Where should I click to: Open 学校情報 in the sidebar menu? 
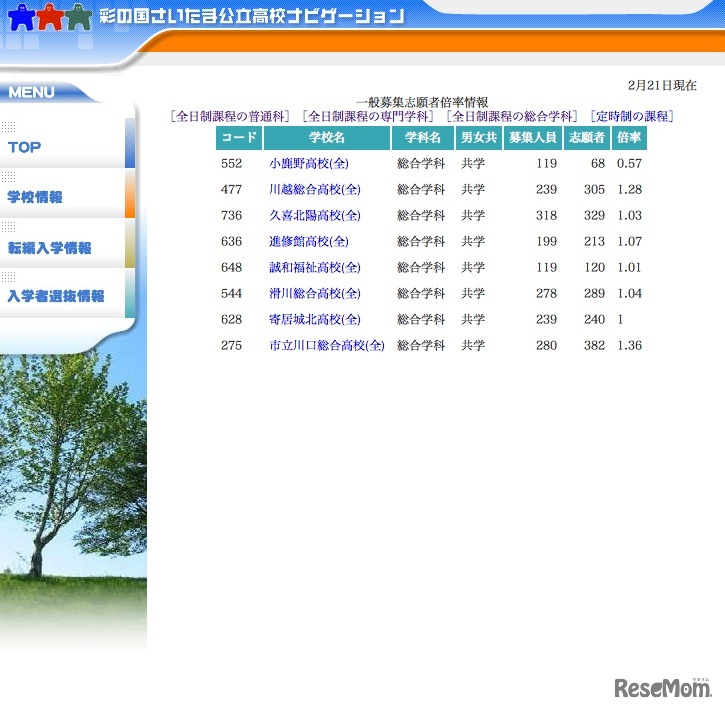35,197
